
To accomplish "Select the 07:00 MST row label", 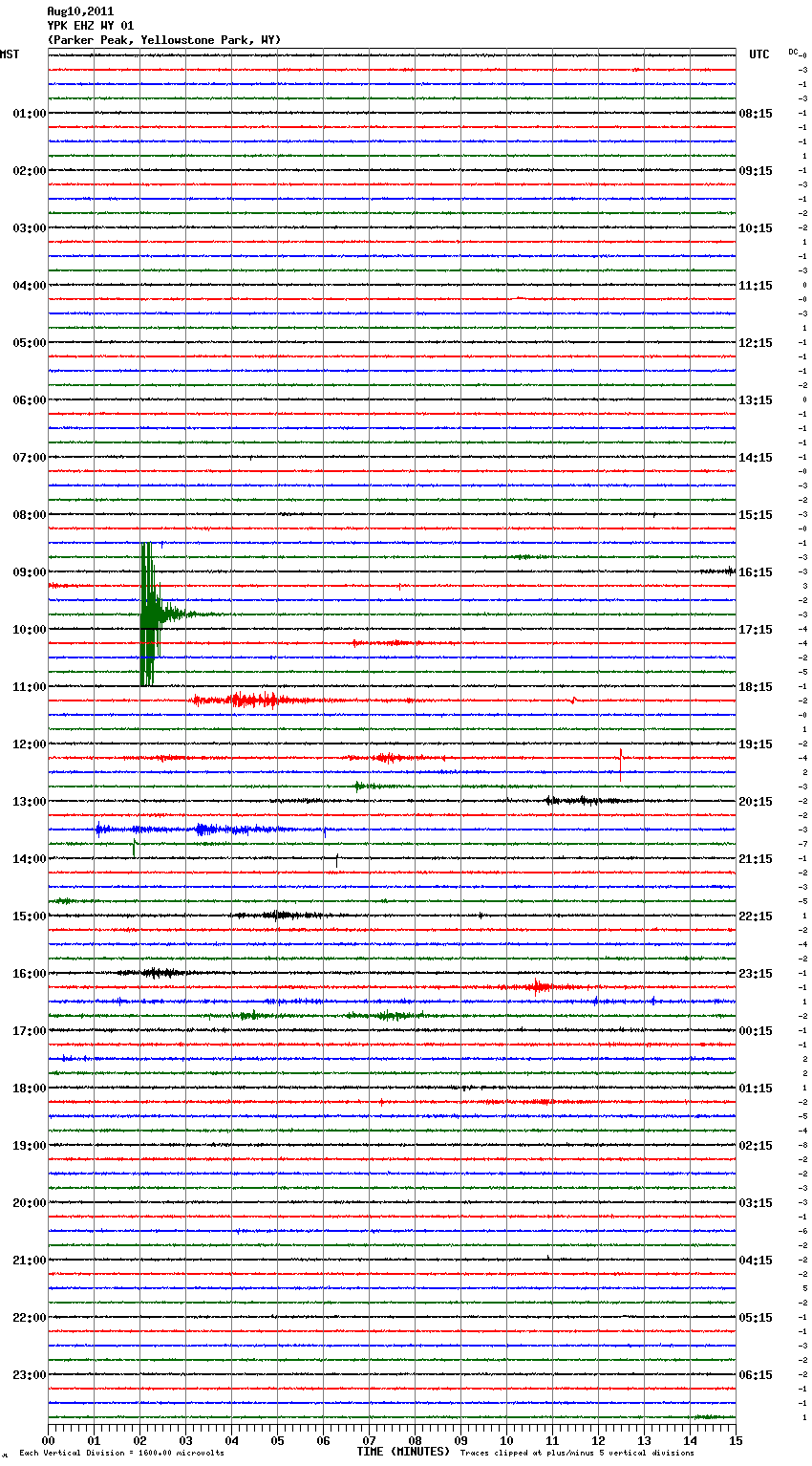I will (x=30, y=458).
